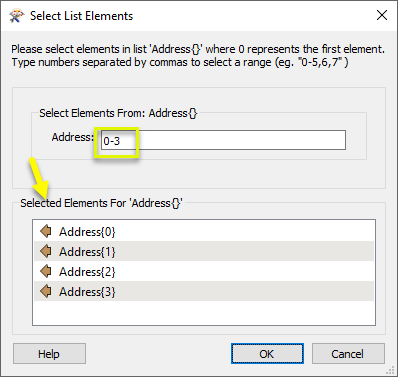
Task: Click the arrow icon beside Address{0}
Action: point(46,231)
